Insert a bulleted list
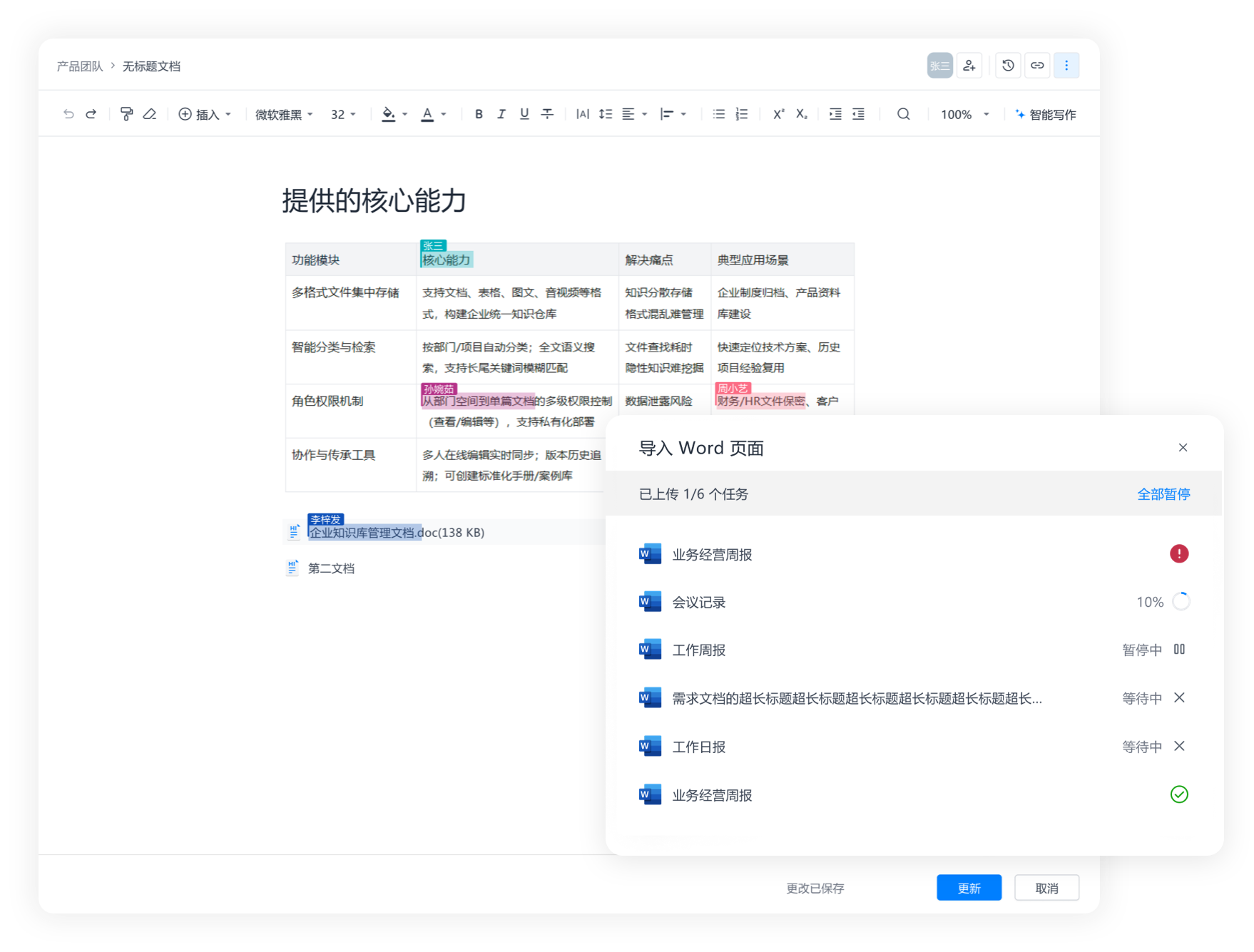Image resolution: width=1254 pixels, height=952 pixels. (718, 114)
